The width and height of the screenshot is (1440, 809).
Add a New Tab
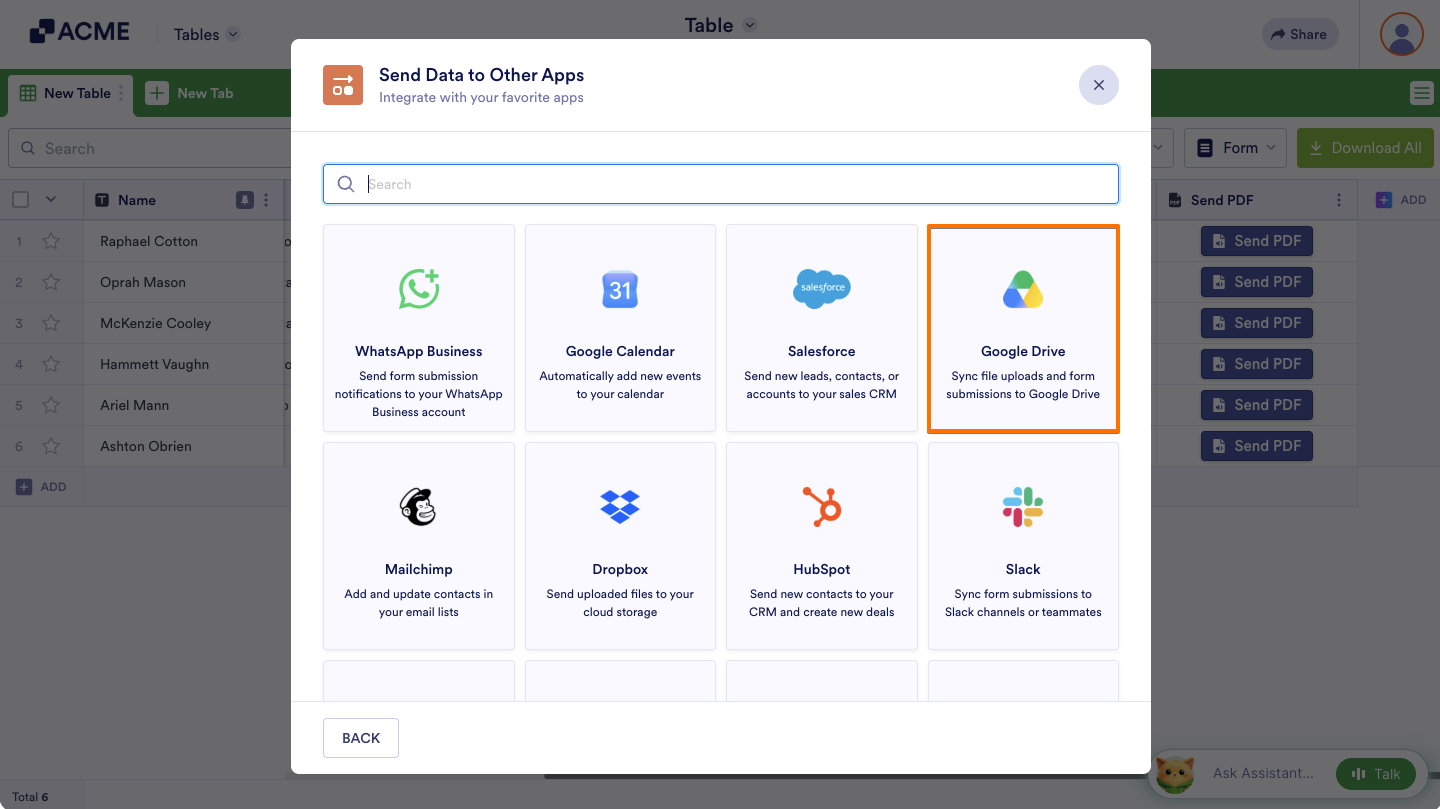[x=190, y=93]
